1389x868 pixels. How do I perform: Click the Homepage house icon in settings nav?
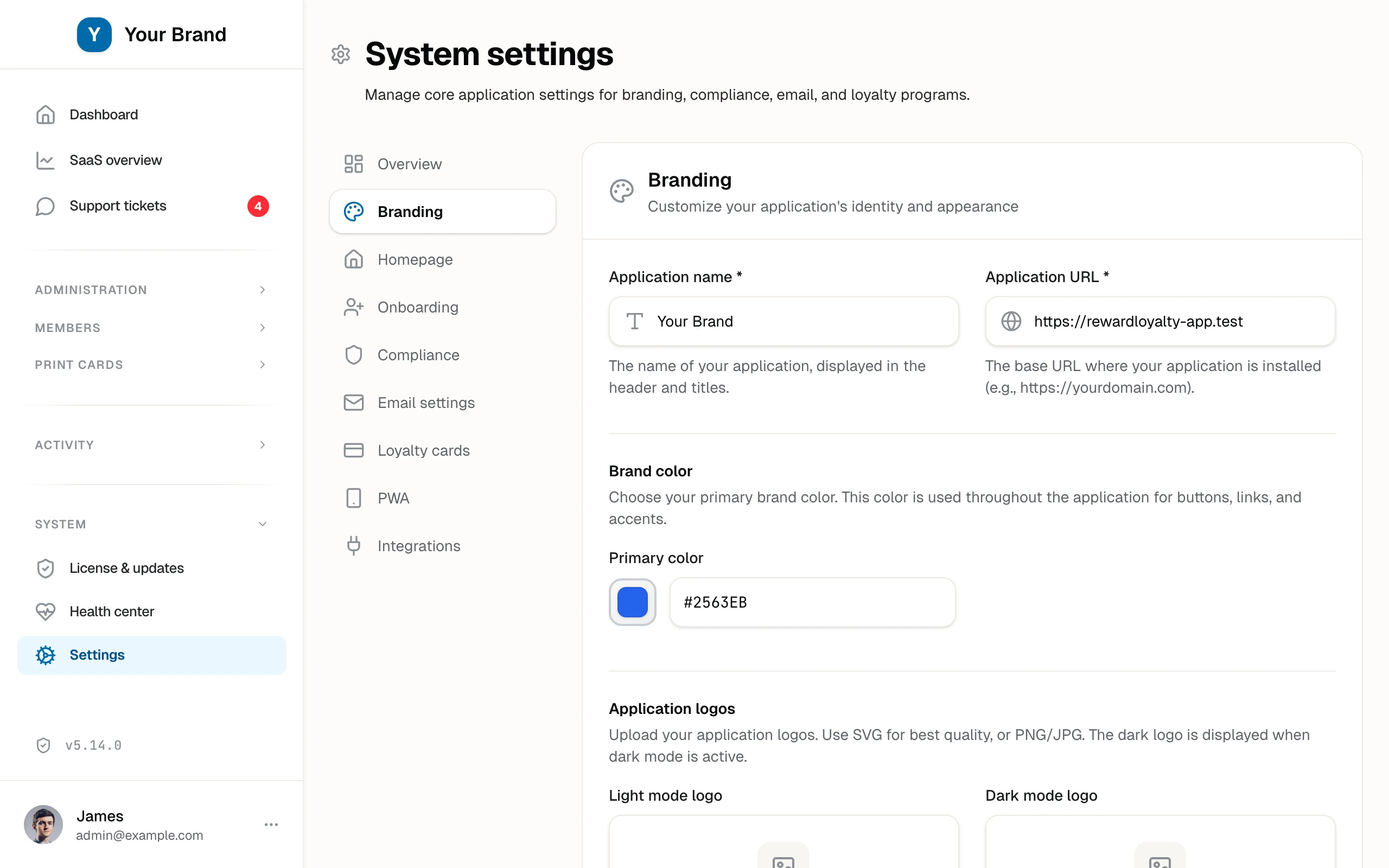354,259
